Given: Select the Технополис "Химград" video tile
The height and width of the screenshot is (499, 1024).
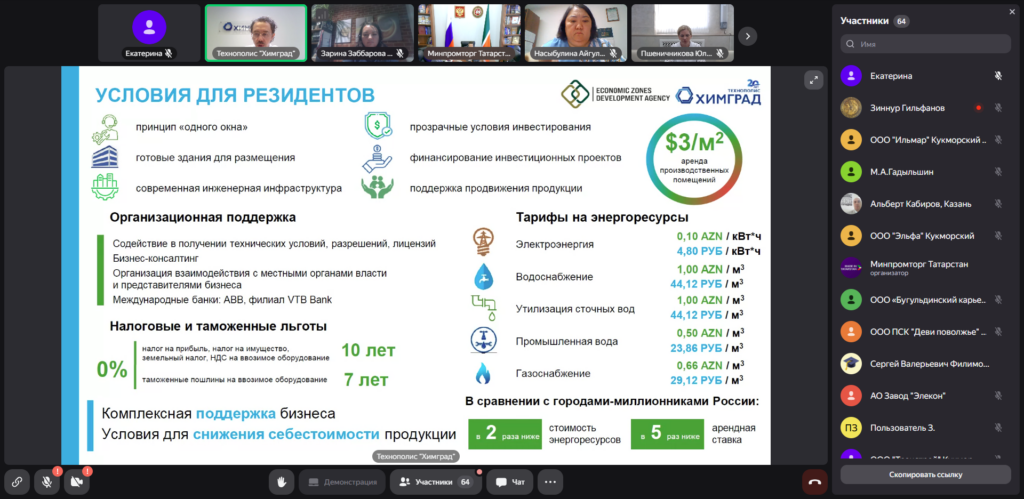Looking at the screenshot, I should coord(256,33).
